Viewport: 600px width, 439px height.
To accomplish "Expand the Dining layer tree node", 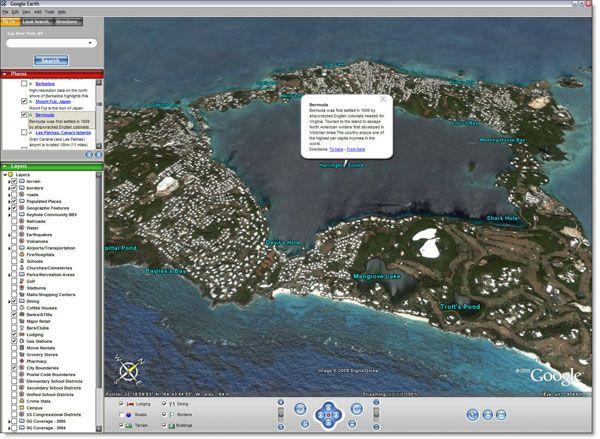I will pyautogui.click(x=9, y=301).
